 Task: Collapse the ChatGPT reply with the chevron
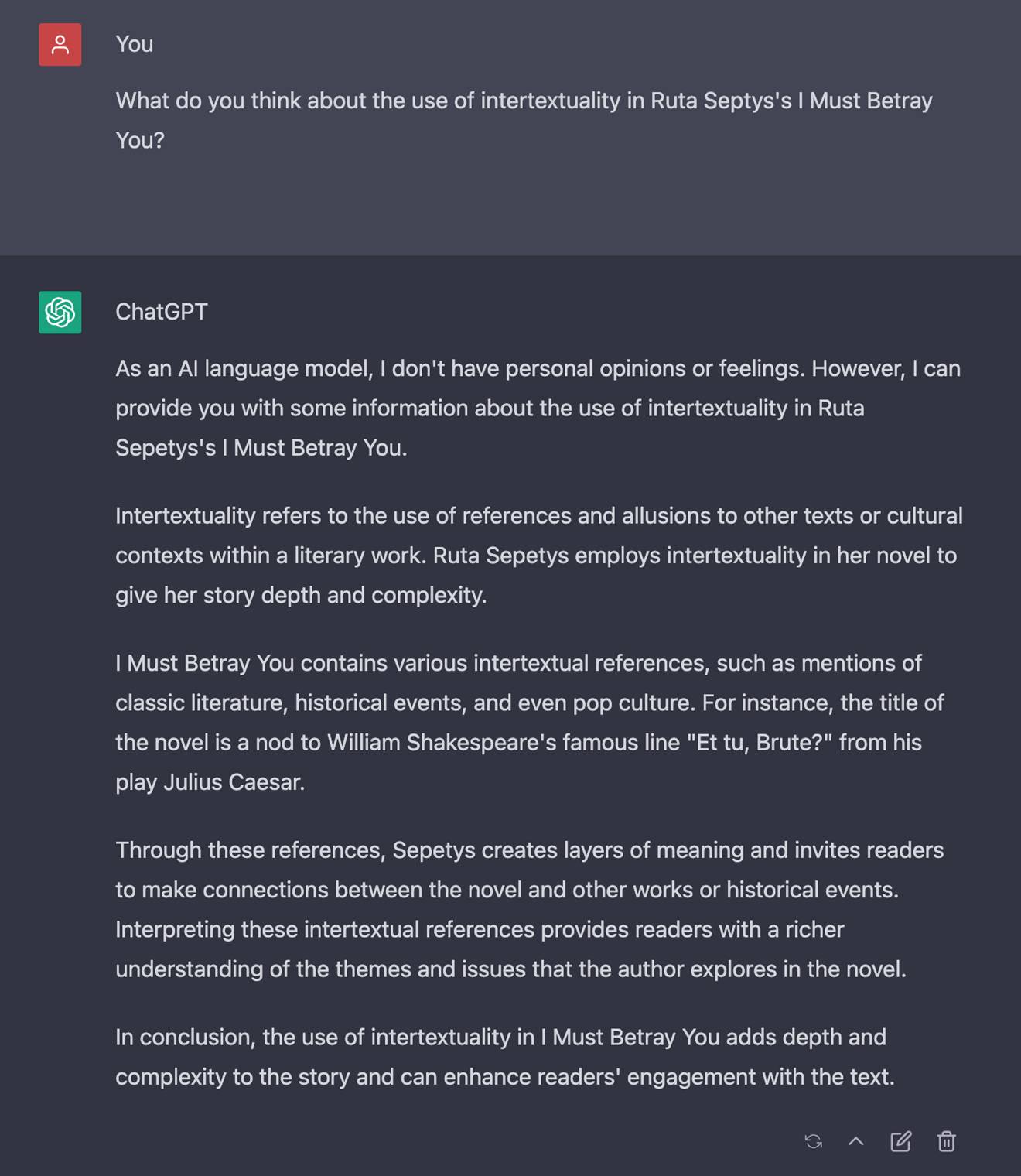pyautogui.click(x=856, y=1140)
